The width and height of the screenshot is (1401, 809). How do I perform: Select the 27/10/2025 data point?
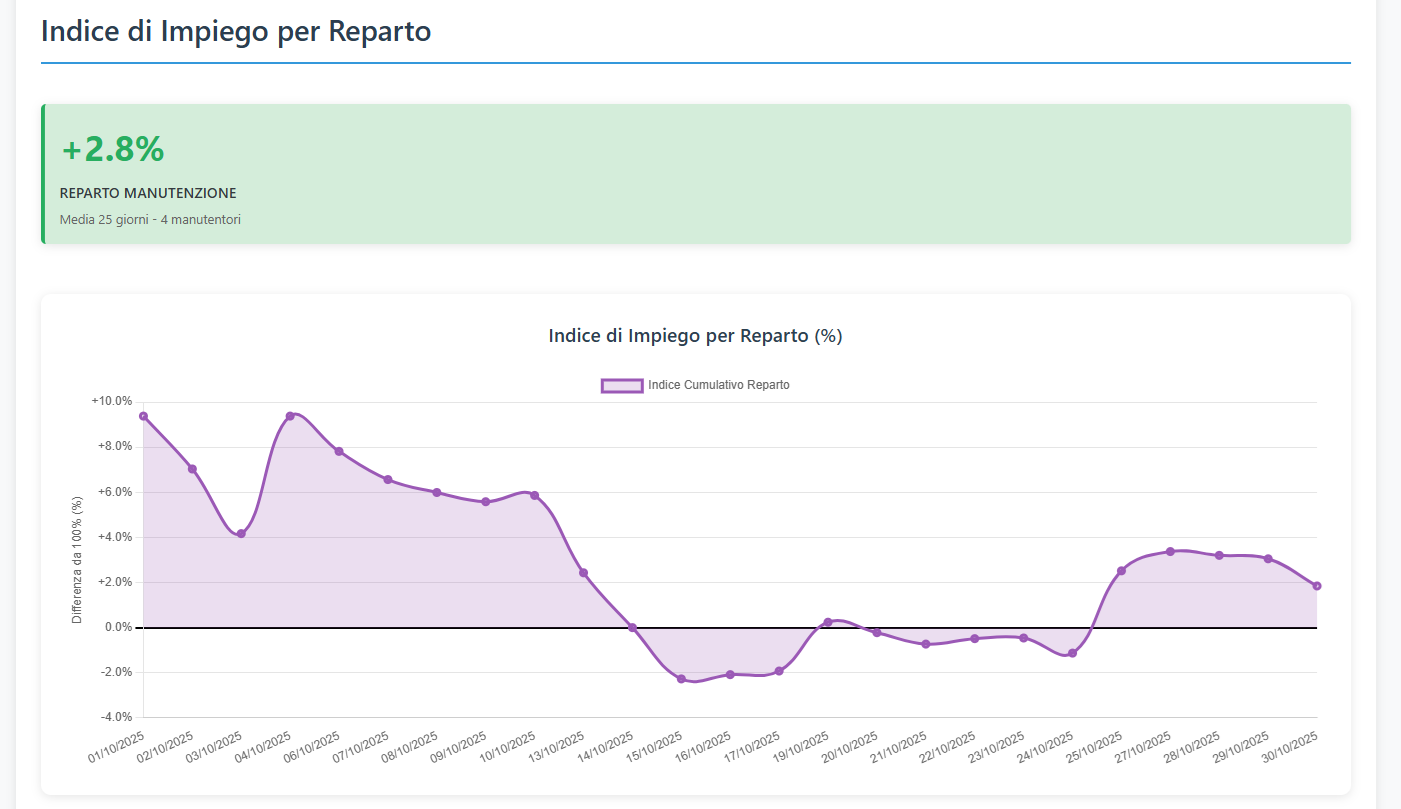(1170, 551)
